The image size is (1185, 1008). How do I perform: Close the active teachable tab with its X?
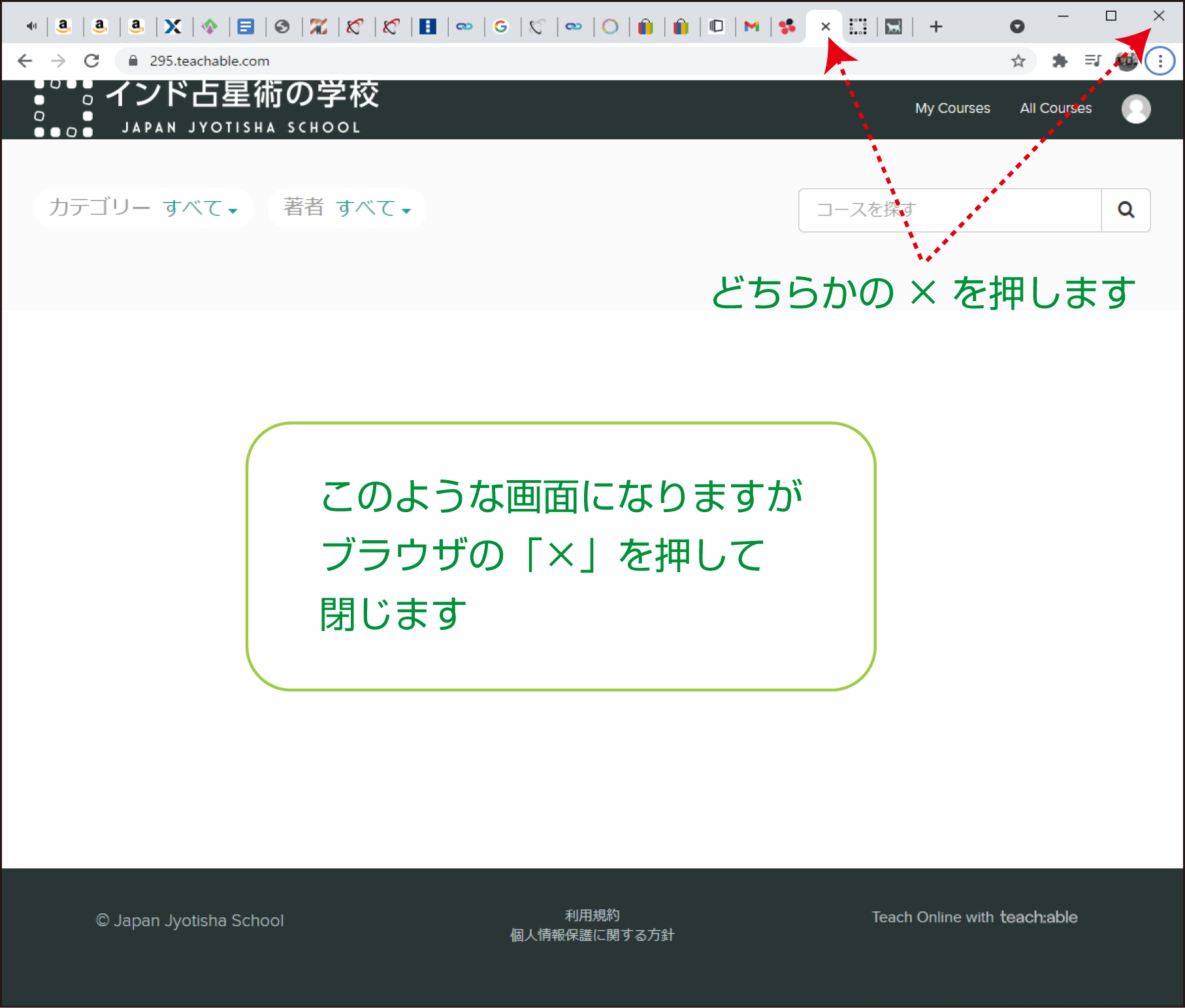826,27
